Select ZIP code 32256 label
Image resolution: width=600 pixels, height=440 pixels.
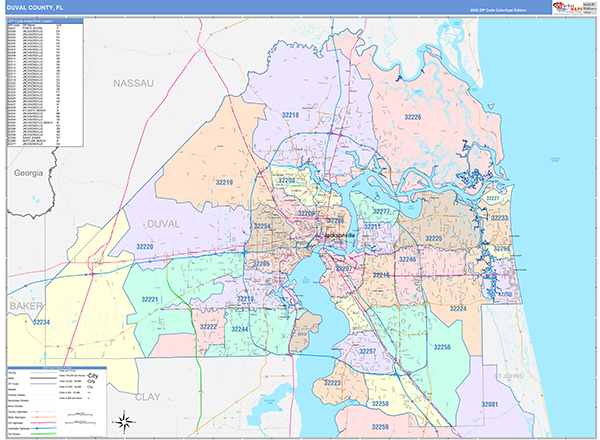(x=442, y=347)
